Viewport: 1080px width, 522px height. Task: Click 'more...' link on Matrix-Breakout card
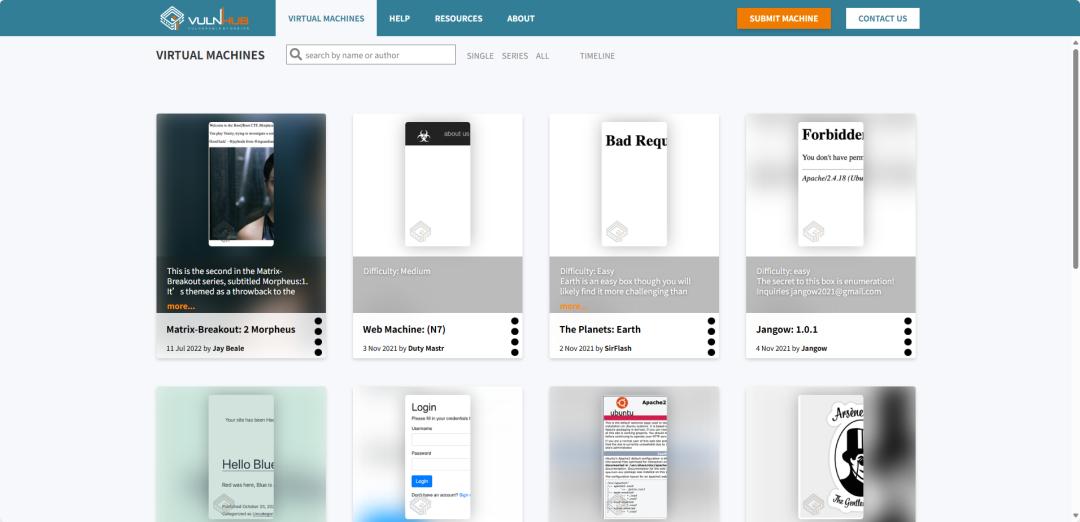[x=180, y=306]
